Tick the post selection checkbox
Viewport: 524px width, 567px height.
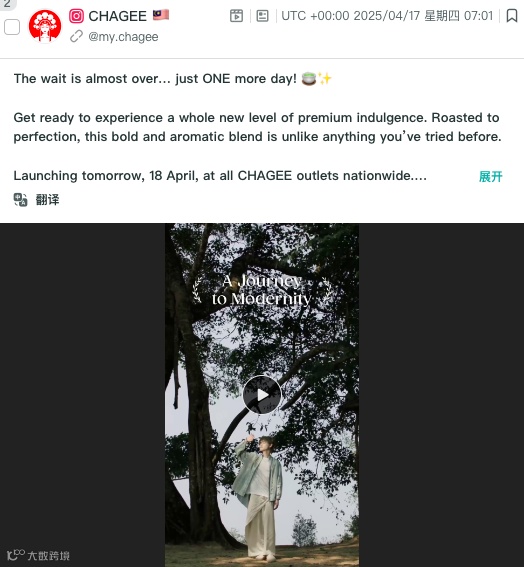coord(12,27)
